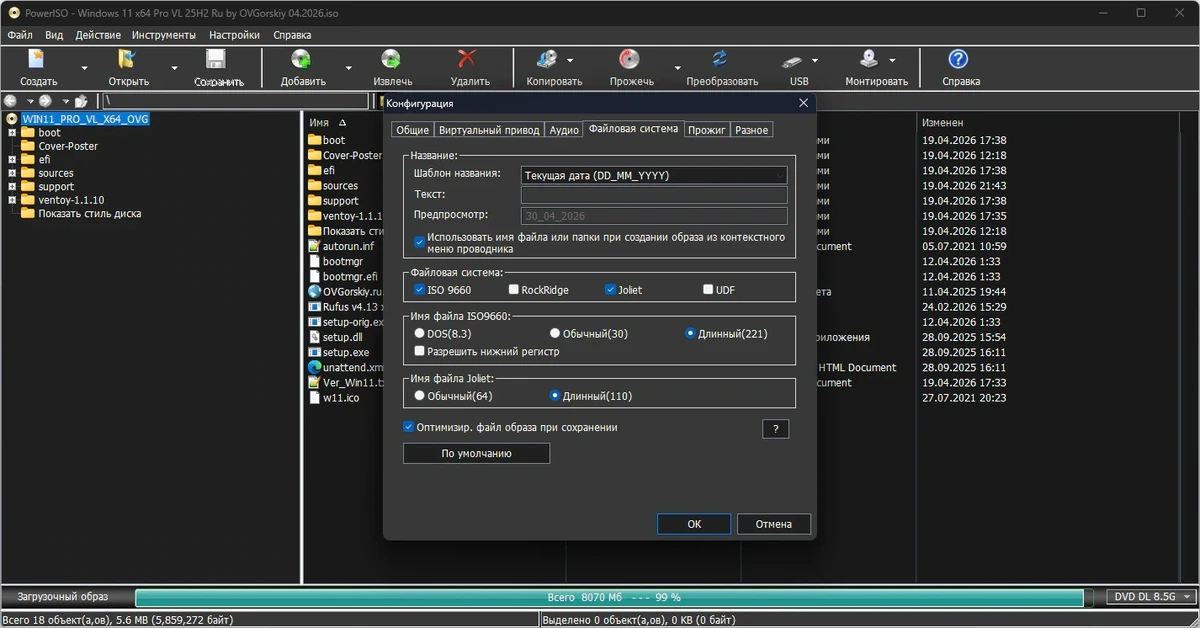
Task: Click the Открыть (Open) toolbar icon
Action: tap(127, 59)
